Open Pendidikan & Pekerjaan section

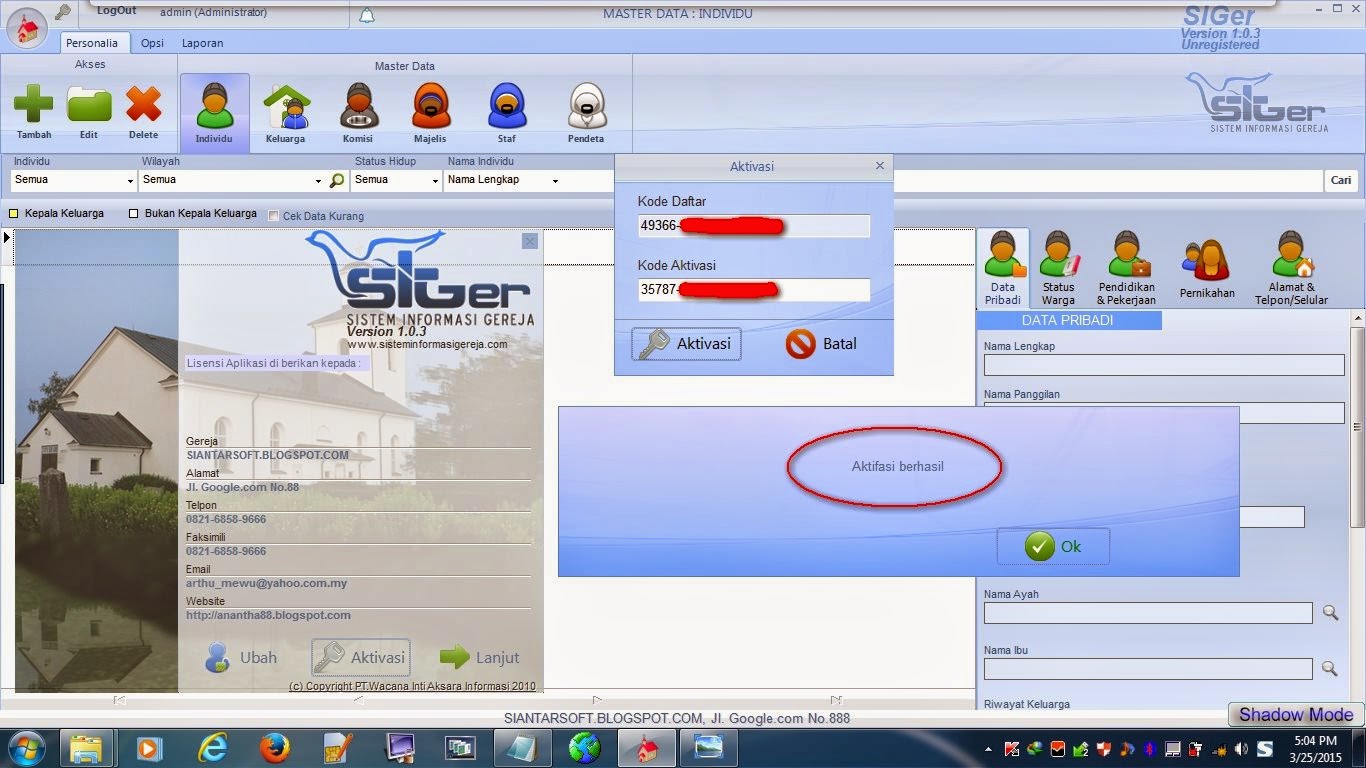tap(1126, 267)
